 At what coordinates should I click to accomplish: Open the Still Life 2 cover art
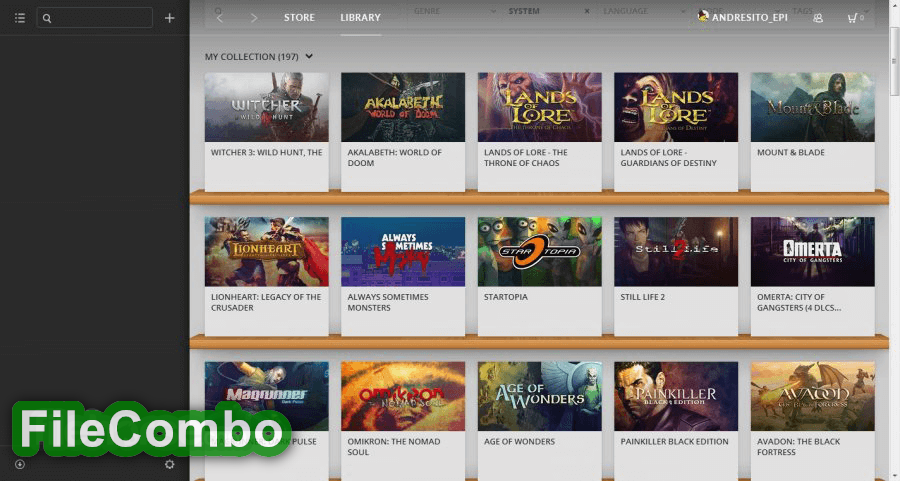coord(676,251)
